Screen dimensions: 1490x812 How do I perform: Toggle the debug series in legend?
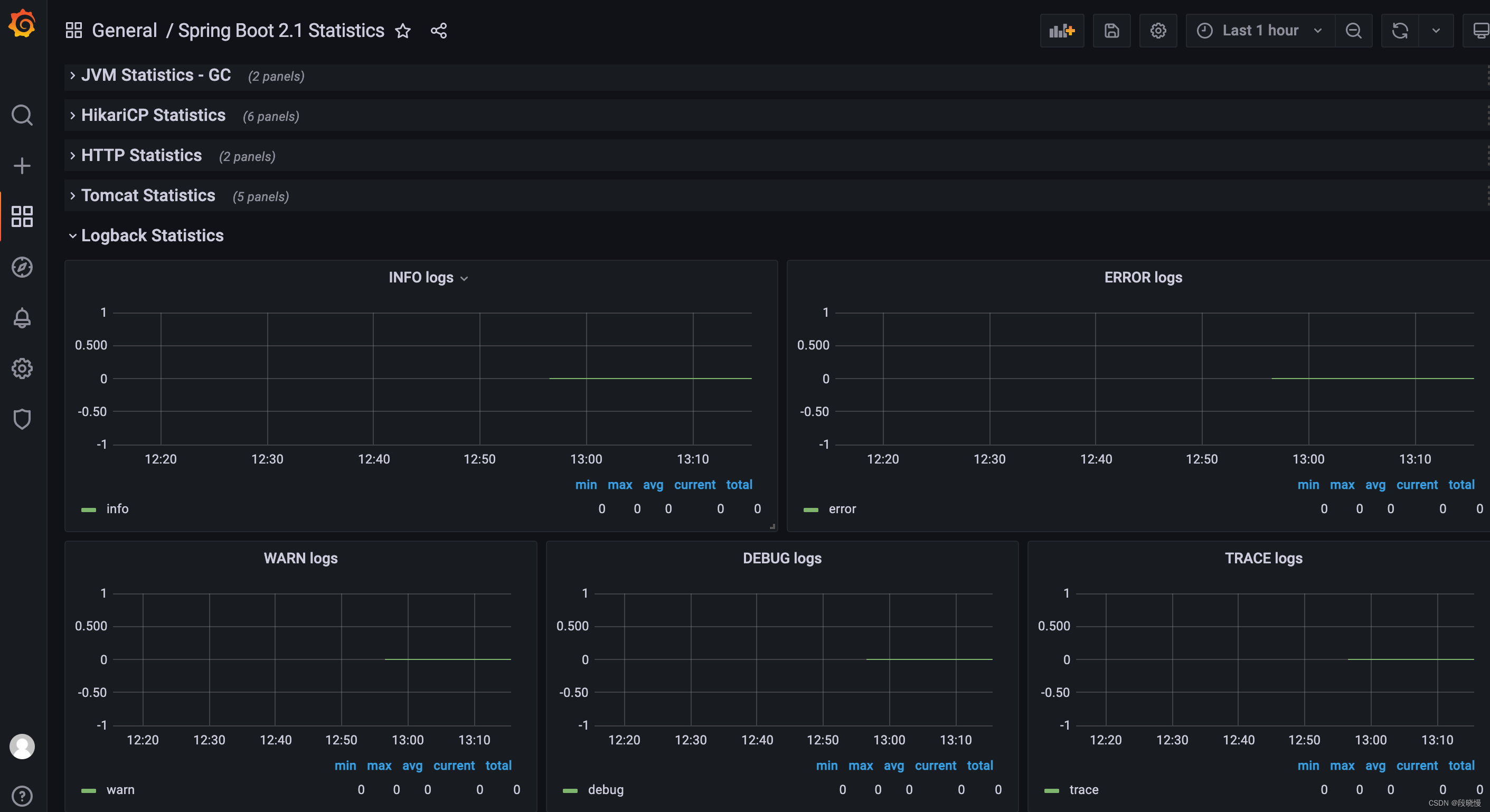click(606, 789)
